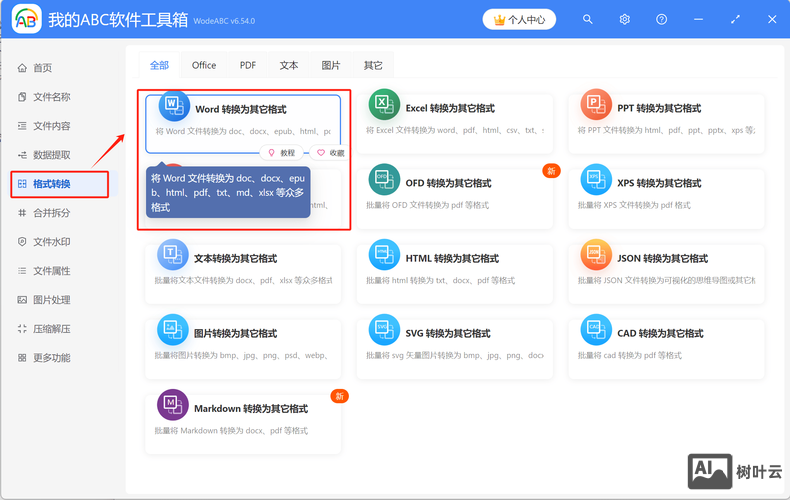Screen dimensions: 790x500
Task: Click the ABC toolbox app logo
Action: pyautogui.click(x=27, y=19)
